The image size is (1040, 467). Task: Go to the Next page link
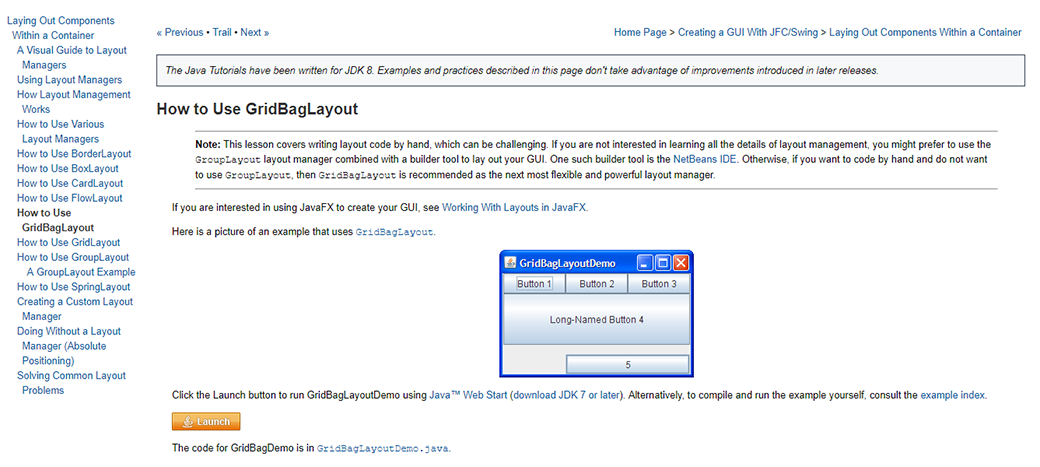coord(254,32)
